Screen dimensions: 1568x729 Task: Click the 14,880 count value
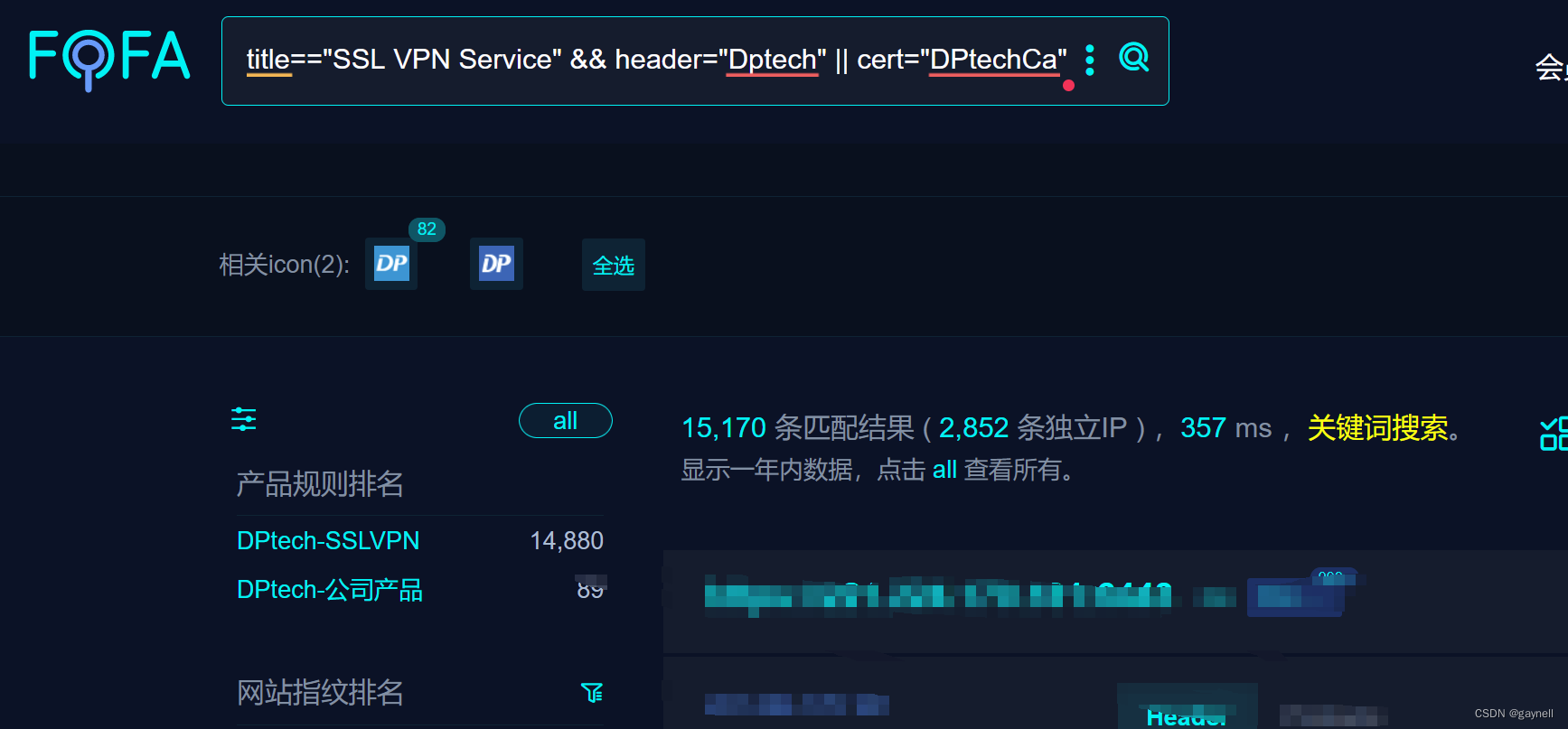(567, 540)
